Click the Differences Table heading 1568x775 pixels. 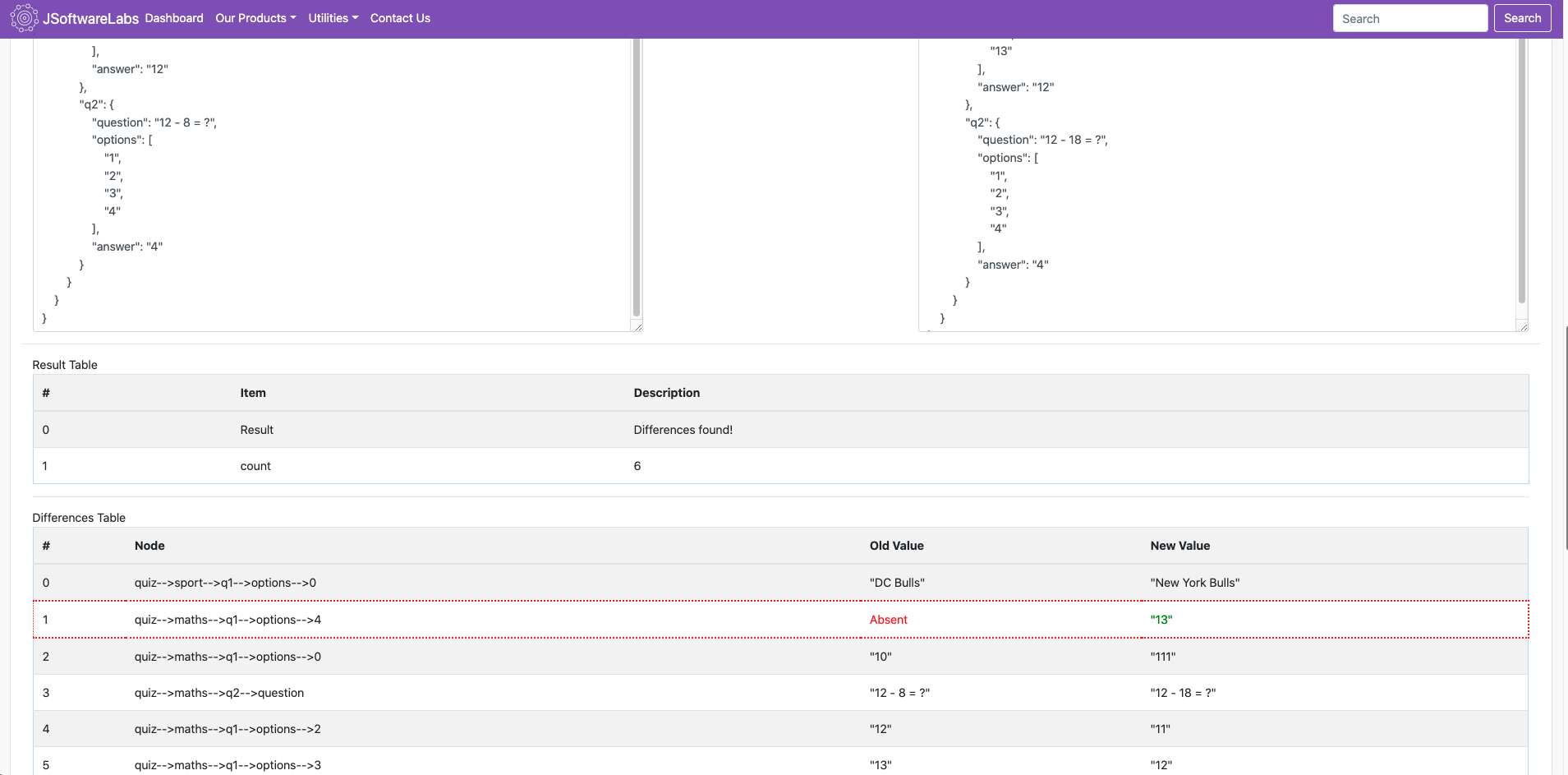[79, 518]
